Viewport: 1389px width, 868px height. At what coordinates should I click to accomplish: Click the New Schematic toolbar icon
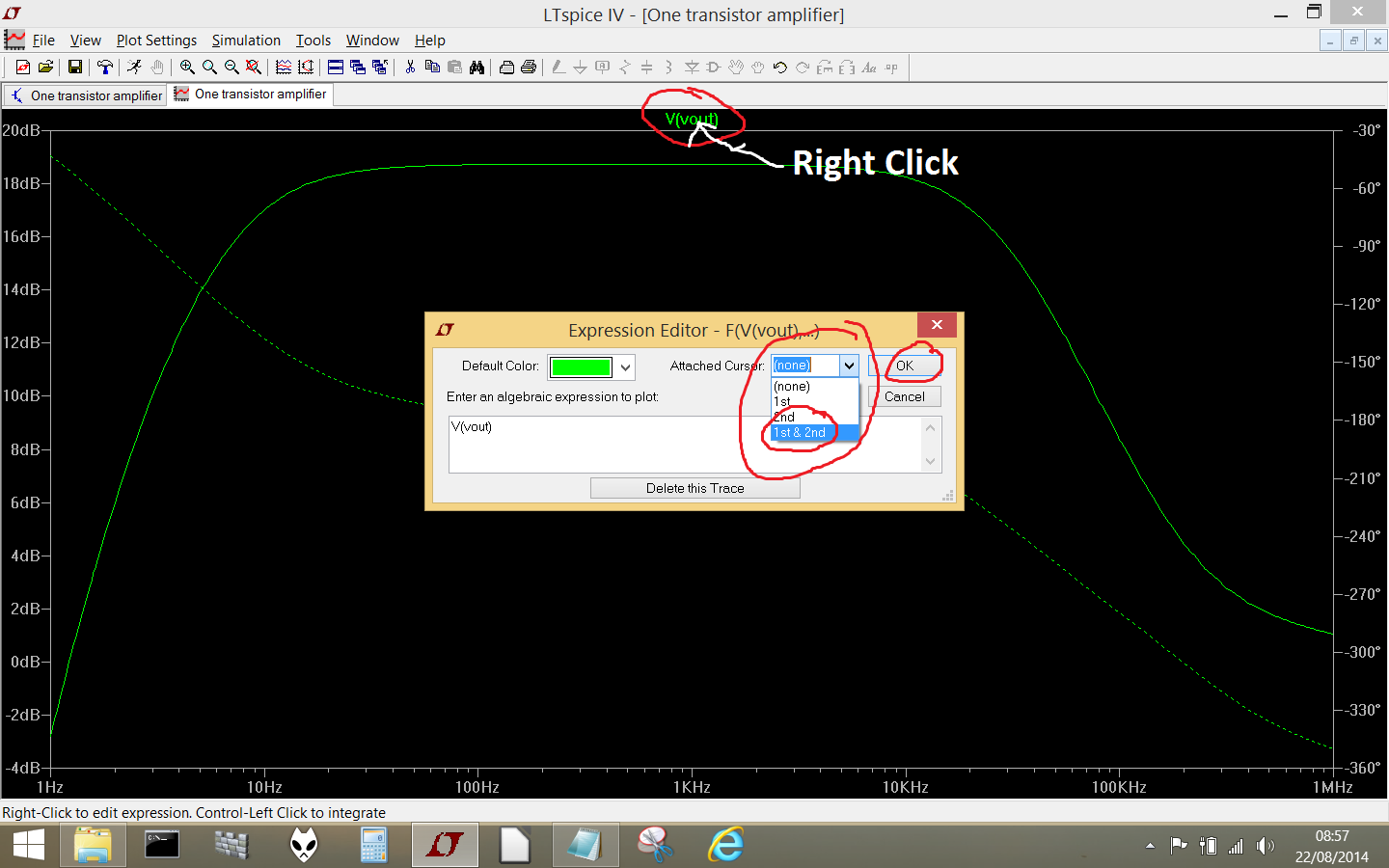(22, 68)
